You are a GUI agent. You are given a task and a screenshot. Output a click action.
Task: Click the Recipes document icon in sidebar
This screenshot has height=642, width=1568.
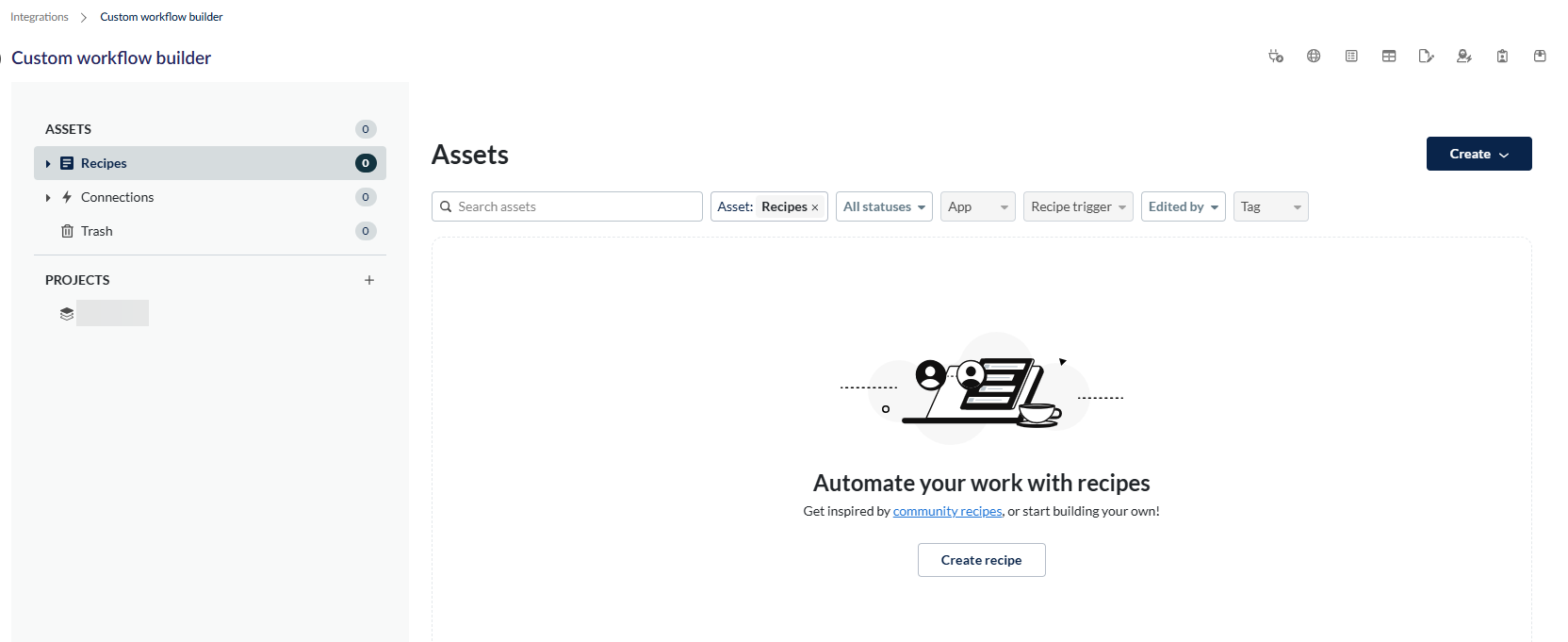pyautogui.click(x=67, y=163)
